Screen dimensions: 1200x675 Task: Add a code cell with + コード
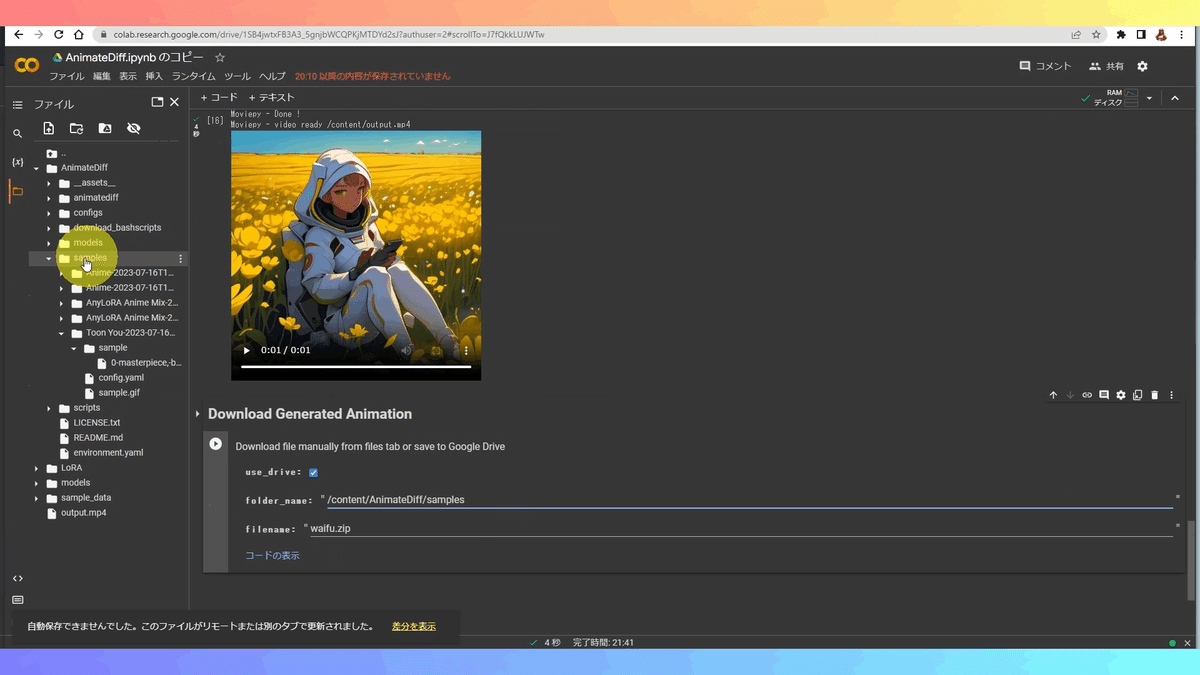(219, 98)
